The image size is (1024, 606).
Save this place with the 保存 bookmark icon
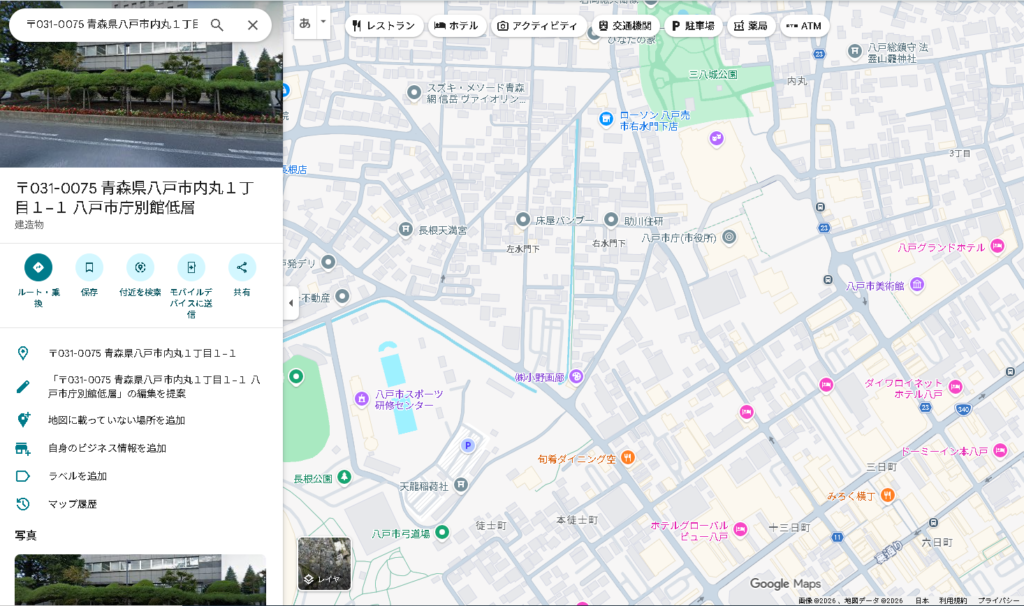pyautogui.click(x=89, y=268)
